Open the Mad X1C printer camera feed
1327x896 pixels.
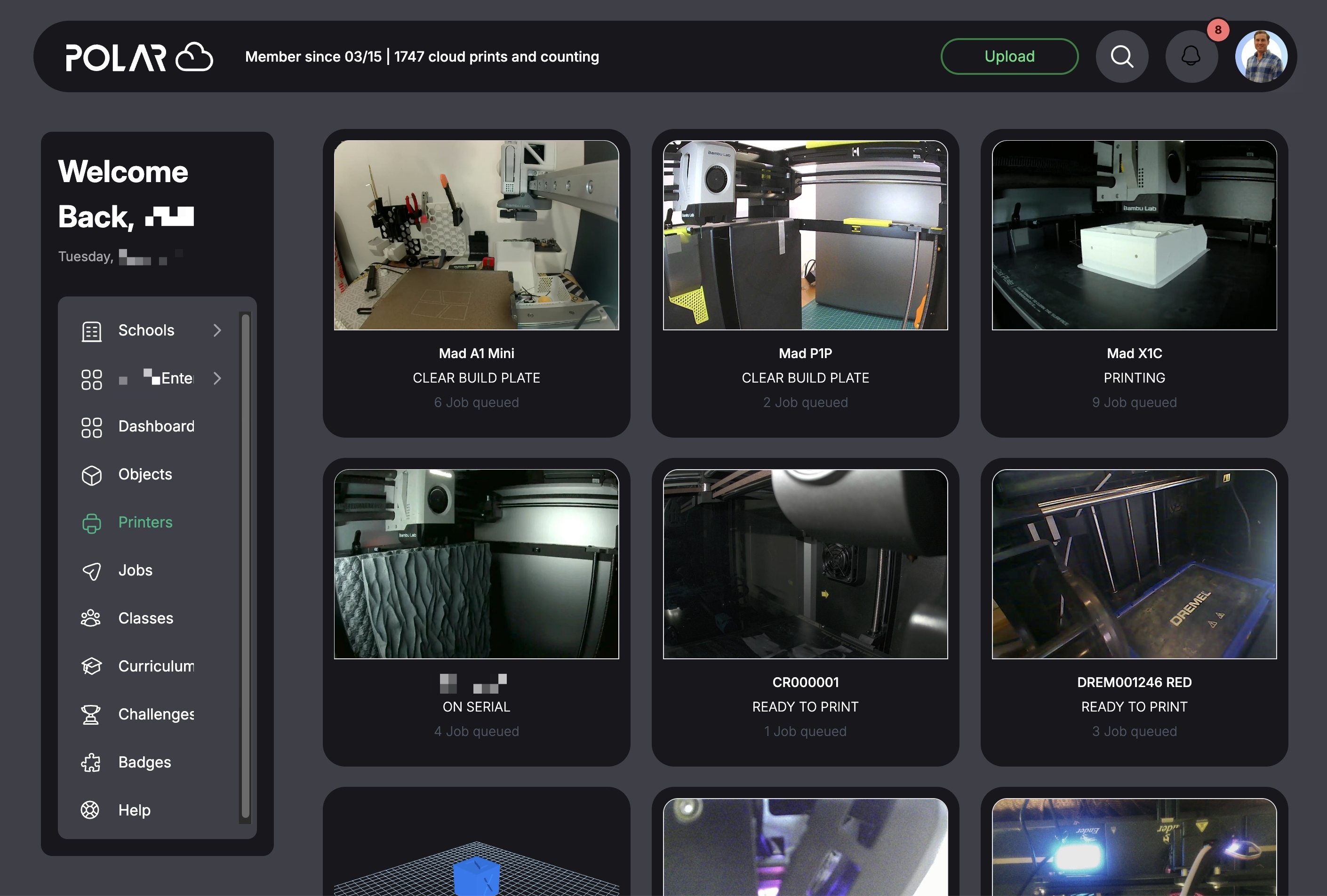tap(1134, 236)
